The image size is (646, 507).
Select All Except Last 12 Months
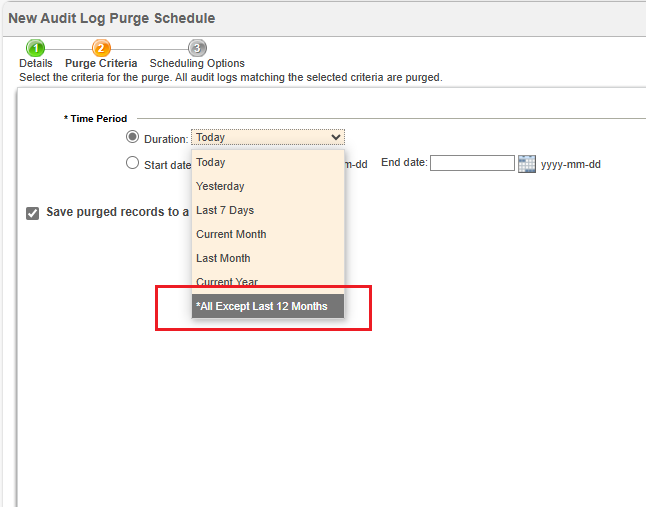(x=262, y=306)
